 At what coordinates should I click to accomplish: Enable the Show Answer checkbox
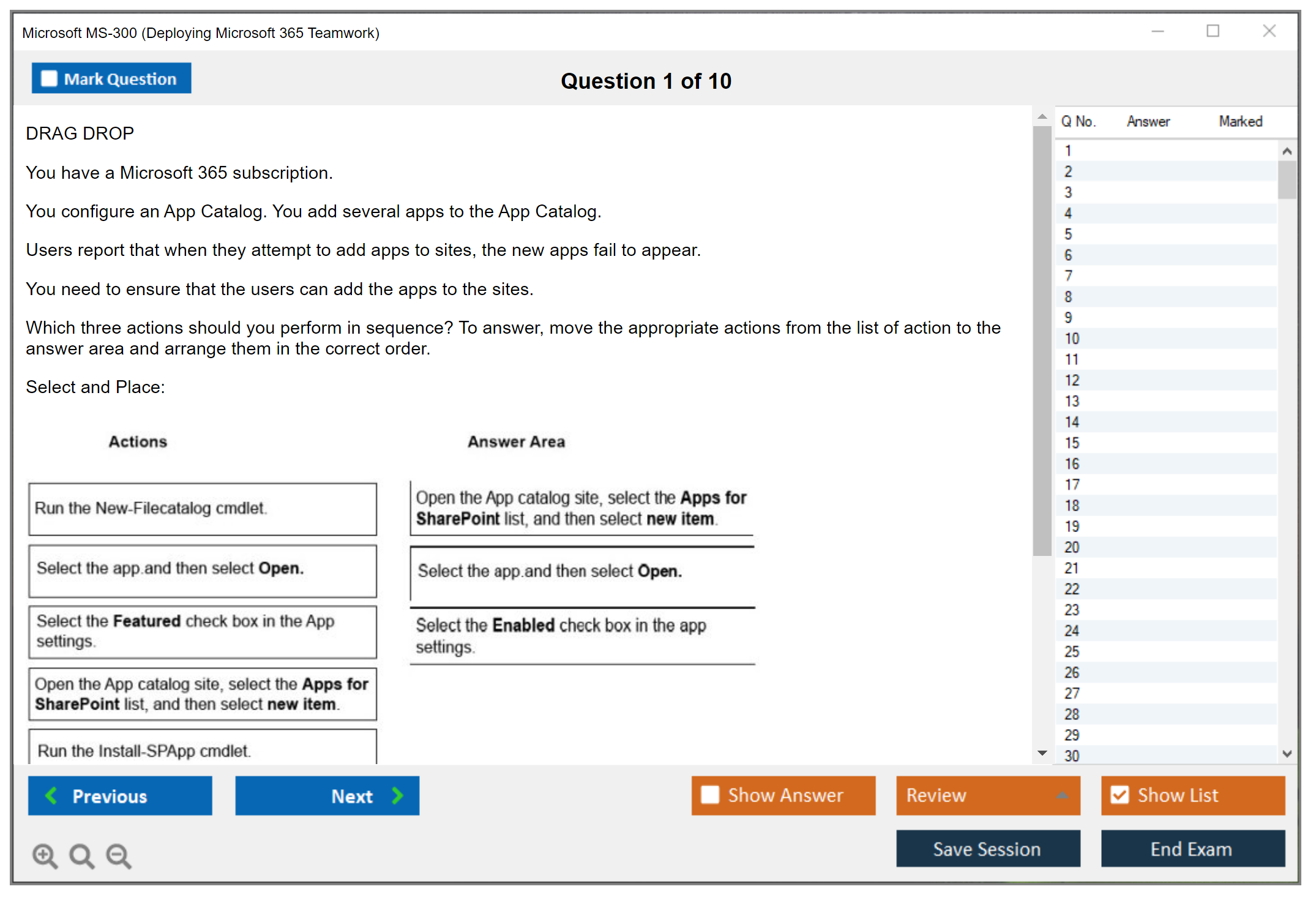pos(709,795)
